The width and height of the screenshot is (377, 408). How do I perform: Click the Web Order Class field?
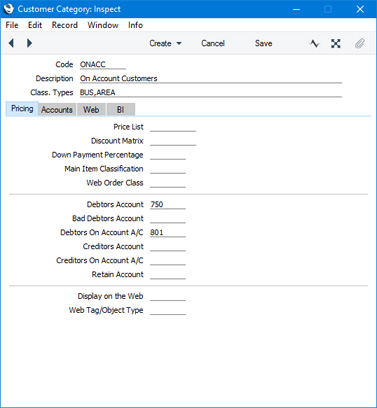point(168,183)
